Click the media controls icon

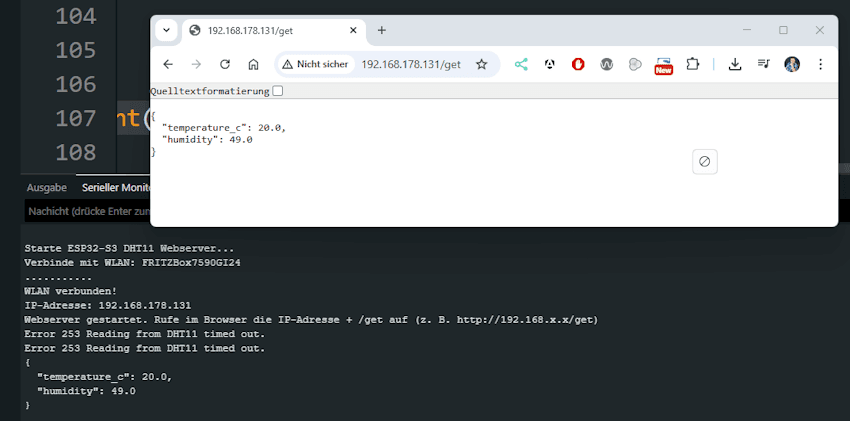(x=763, y=64)
